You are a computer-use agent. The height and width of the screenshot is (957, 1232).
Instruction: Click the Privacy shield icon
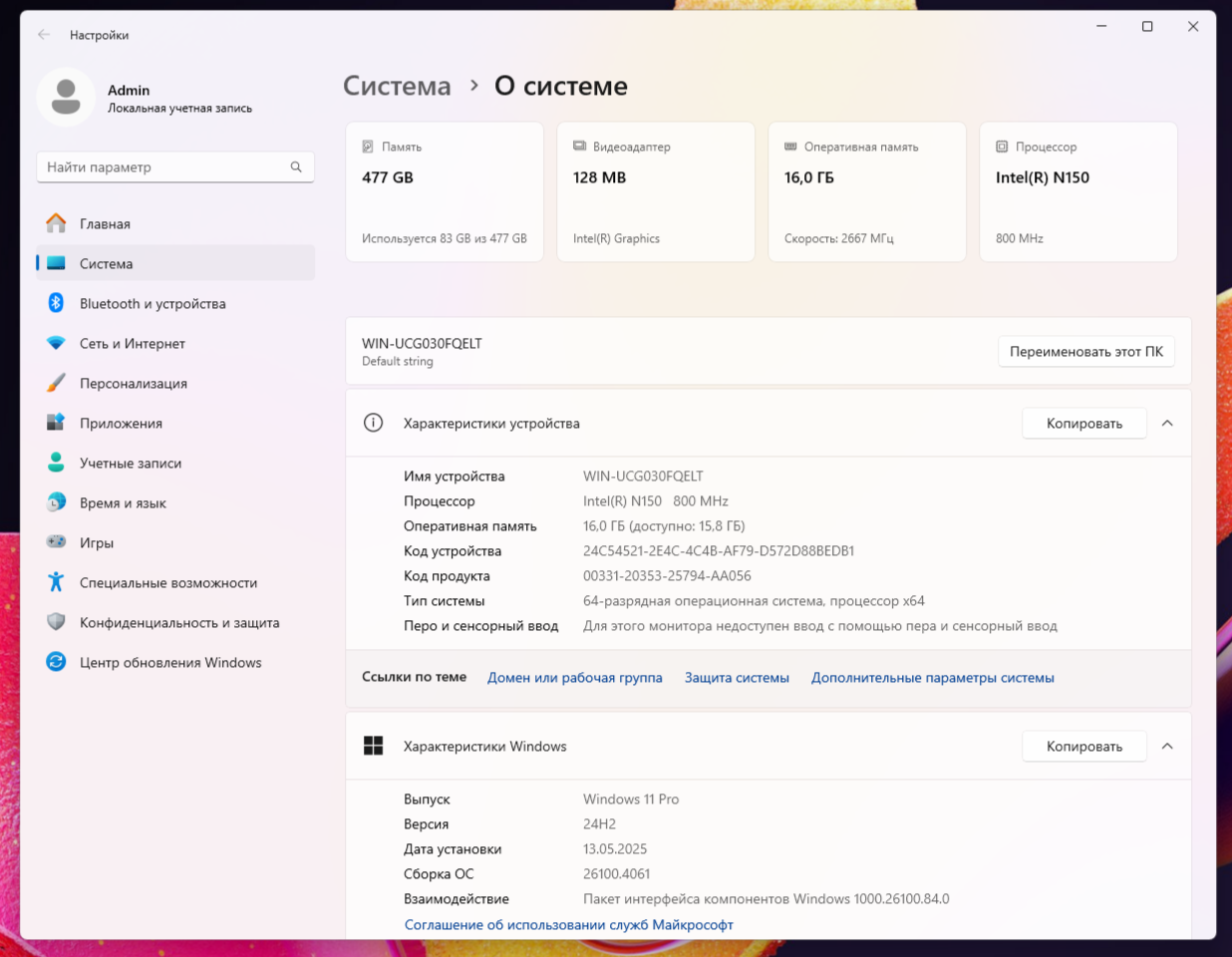[56, 622]
